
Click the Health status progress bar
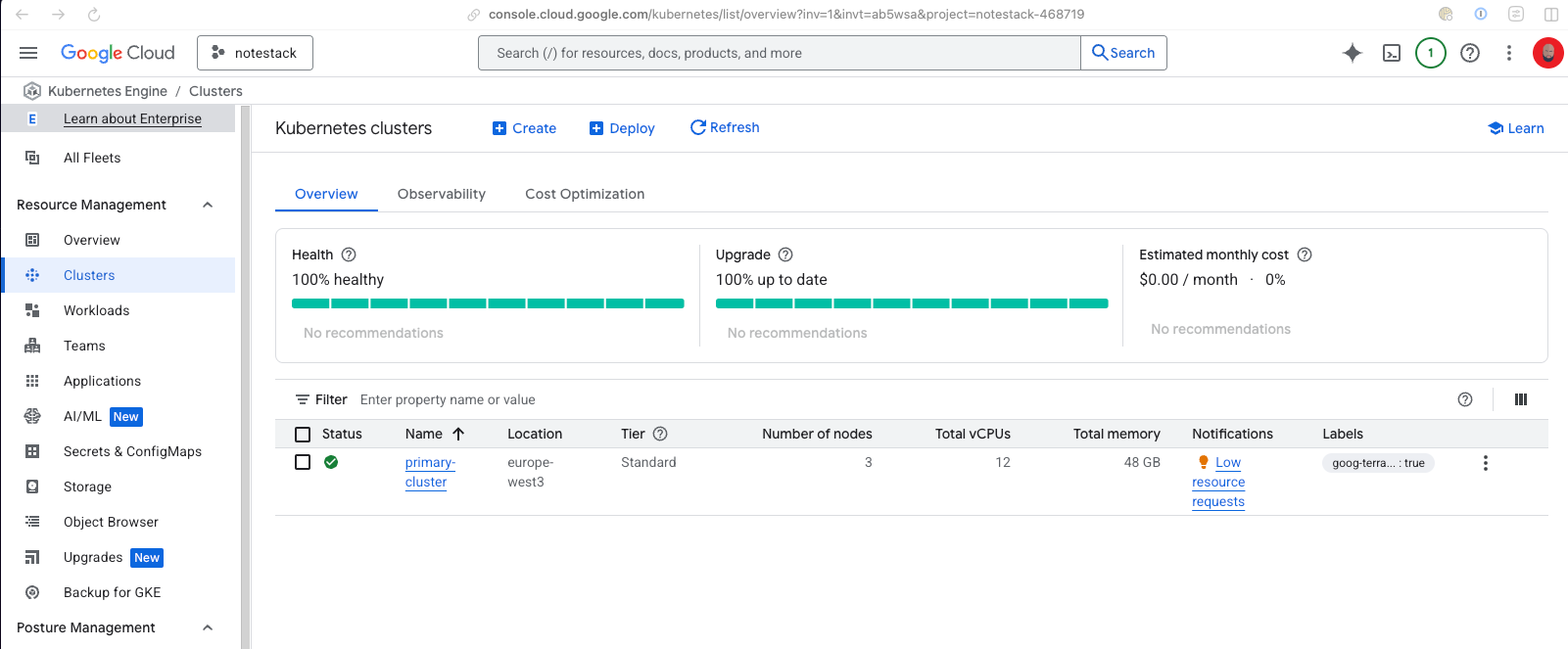click(488, 303)
